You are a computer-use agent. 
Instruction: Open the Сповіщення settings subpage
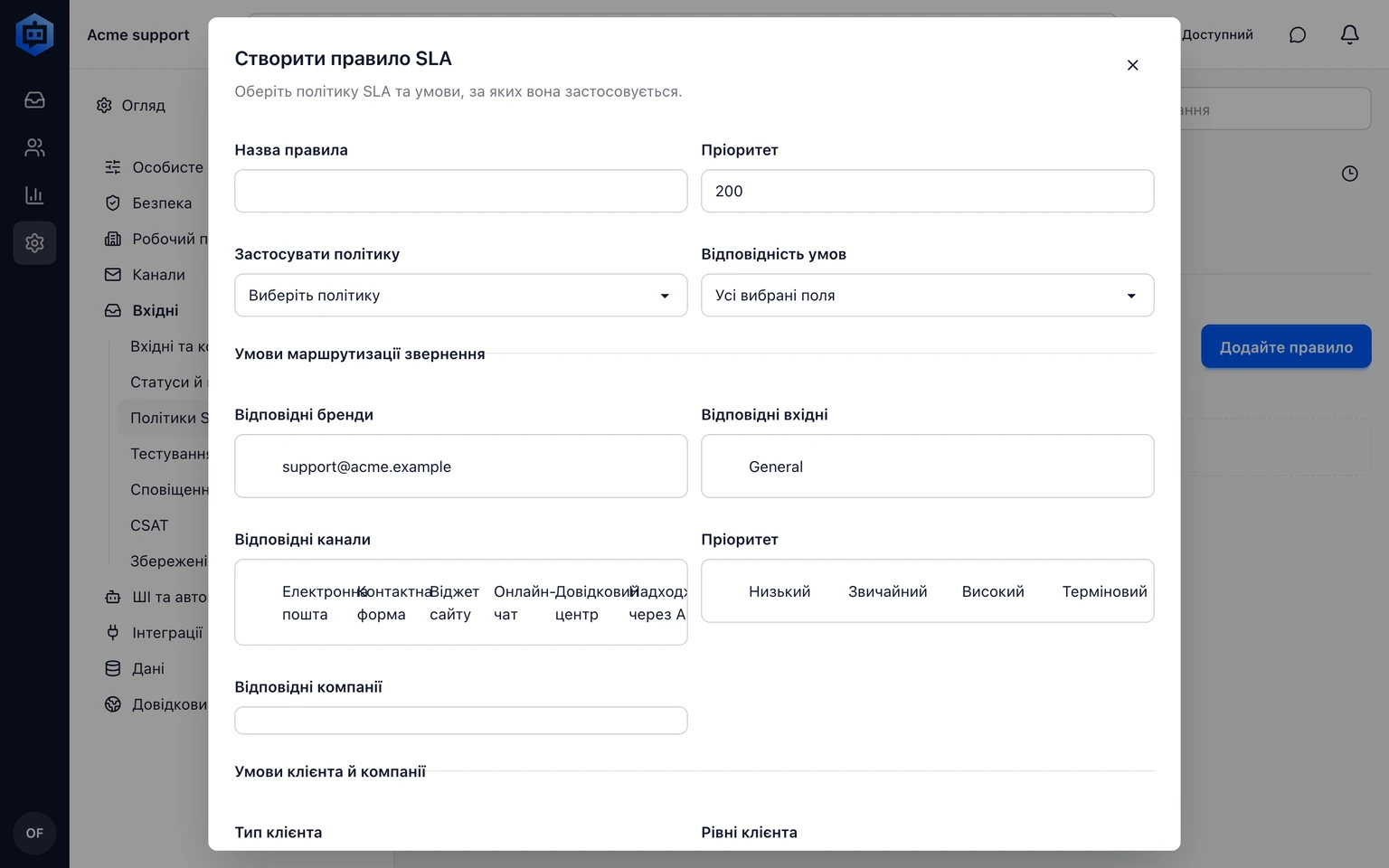pos(169,489)
